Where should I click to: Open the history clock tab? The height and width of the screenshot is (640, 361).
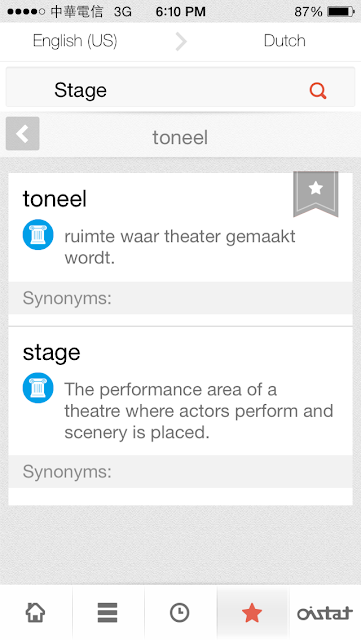click(180, 613)
